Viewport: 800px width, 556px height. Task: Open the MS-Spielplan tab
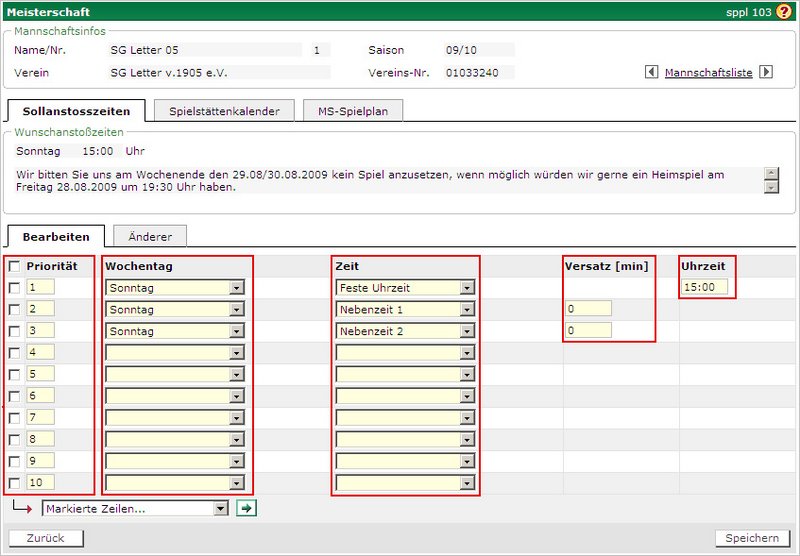coord(352,111)
